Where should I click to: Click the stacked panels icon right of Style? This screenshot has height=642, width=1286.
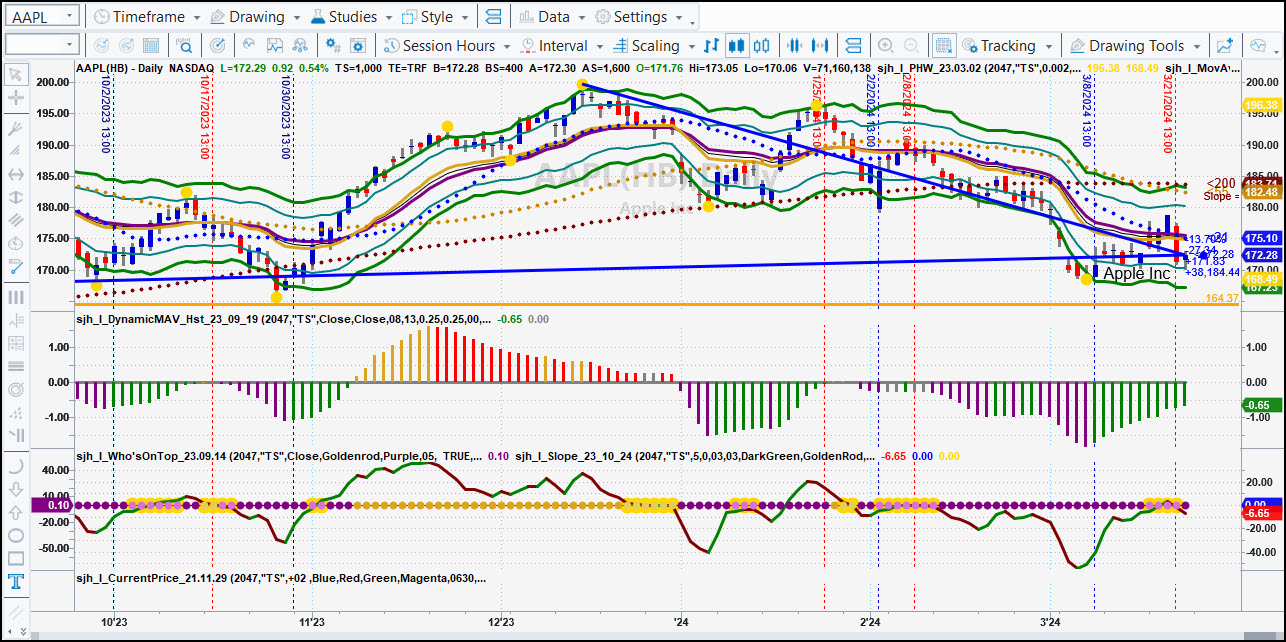tap(492, 17)
